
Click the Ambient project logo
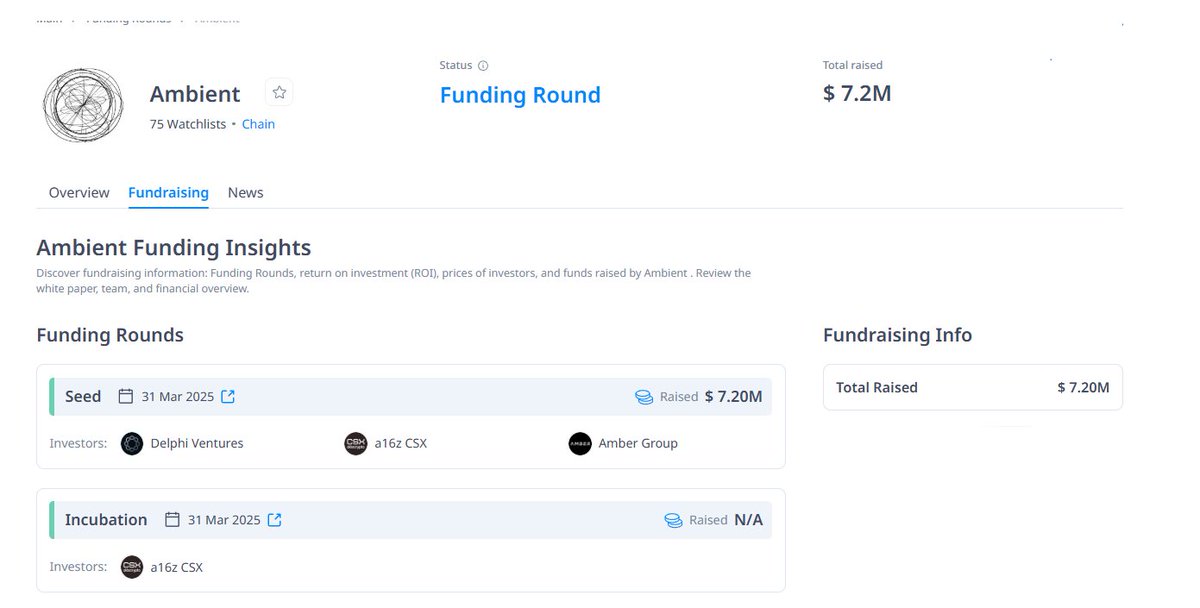[84, 105]
